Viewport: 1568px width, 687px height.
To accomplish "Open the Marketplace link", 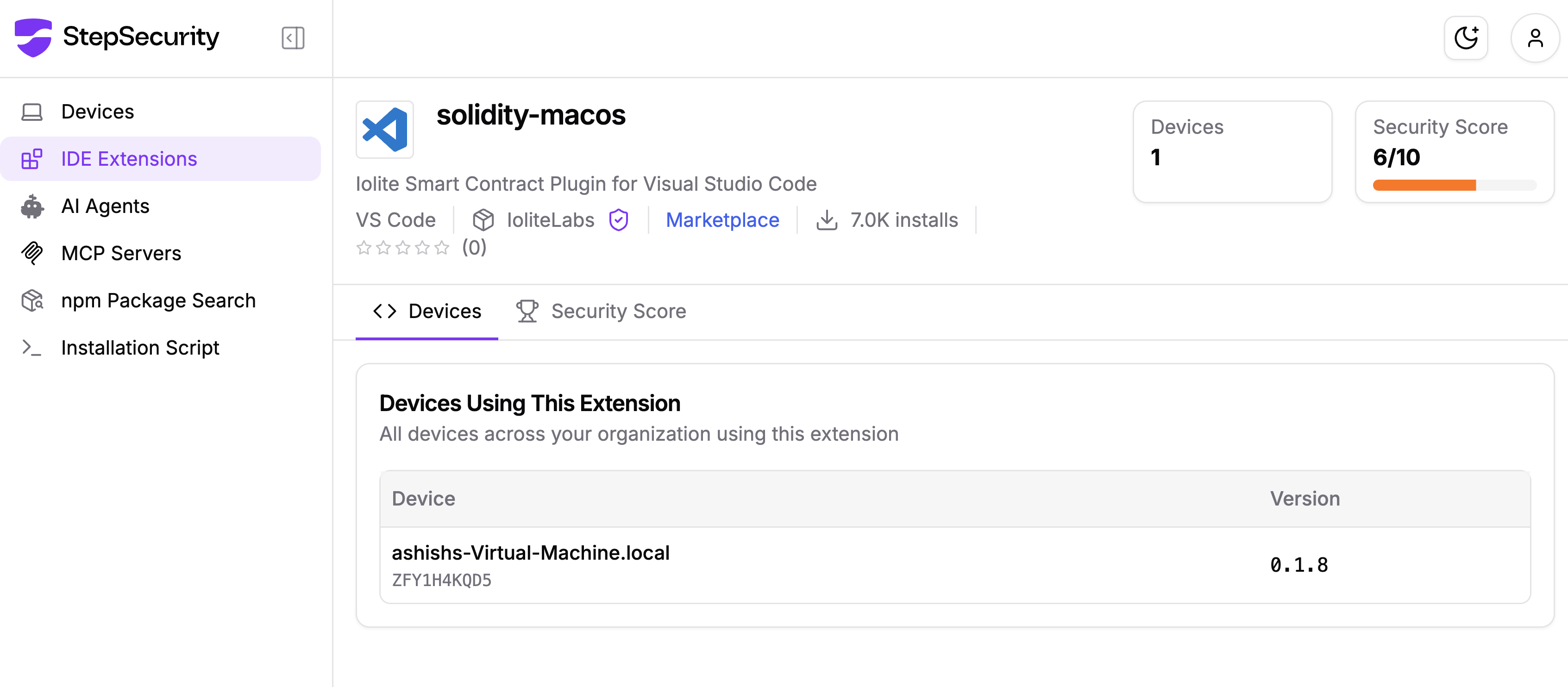I will coord(722,220).
